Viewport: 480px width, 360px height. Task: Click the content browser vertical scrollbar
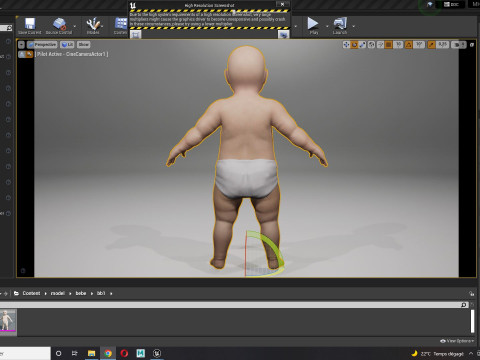472,321
